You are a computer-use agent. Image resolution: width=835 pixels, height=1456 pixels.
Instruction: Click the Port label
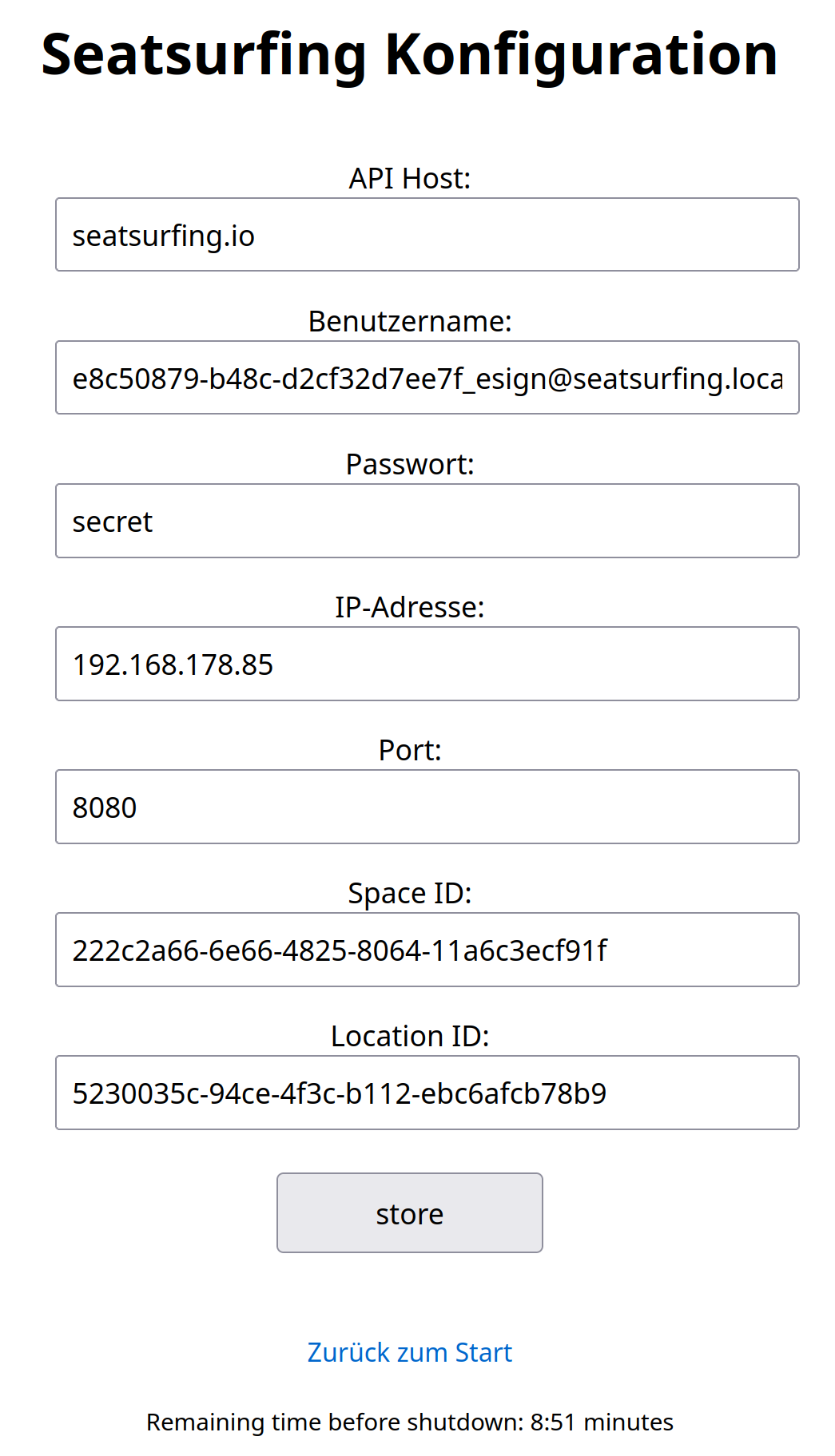pos(410,751)
